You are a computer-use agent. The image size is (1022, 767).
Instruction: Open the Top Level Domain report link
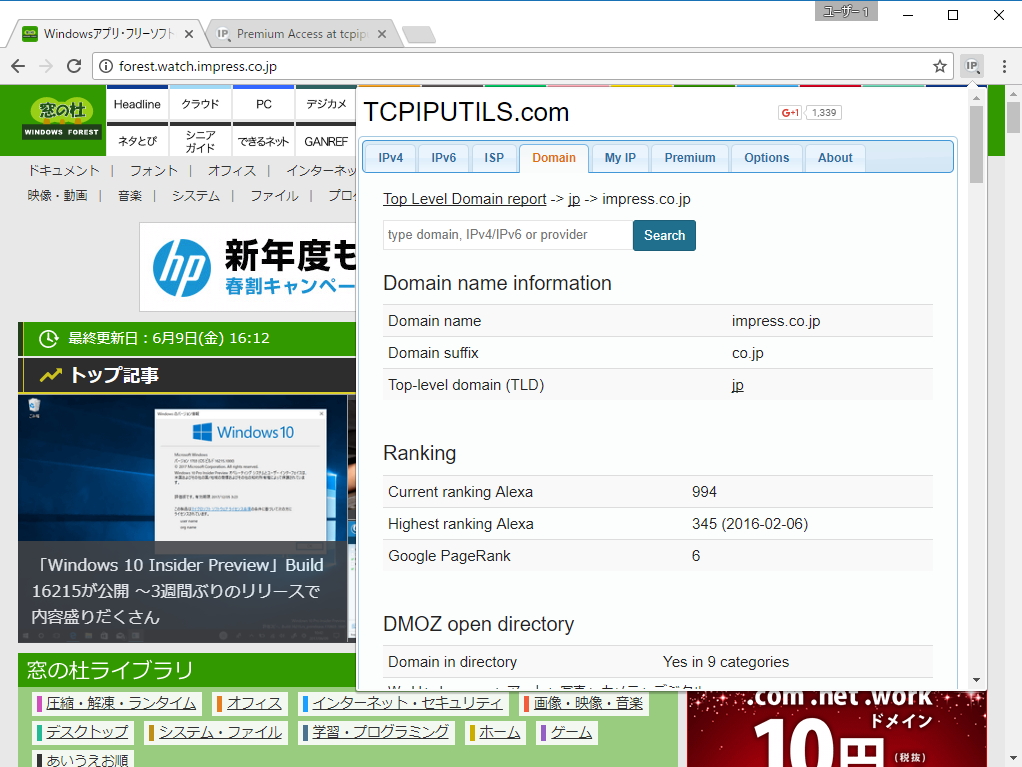(x=465, y=199)
